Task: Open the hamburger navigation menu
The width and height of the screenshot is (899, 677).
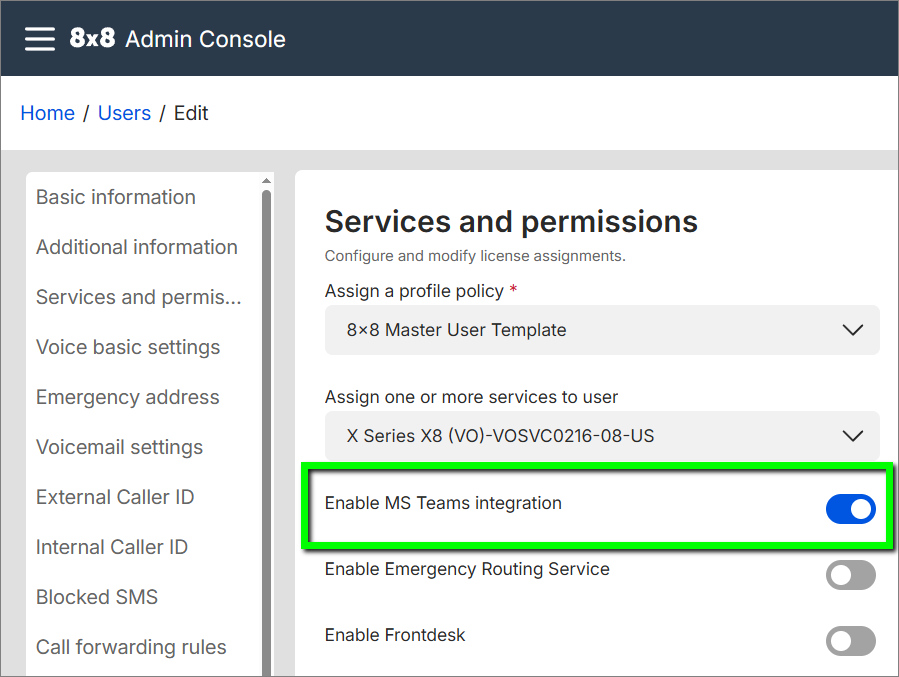Action: pyautogui.click(x=40, y=38)
